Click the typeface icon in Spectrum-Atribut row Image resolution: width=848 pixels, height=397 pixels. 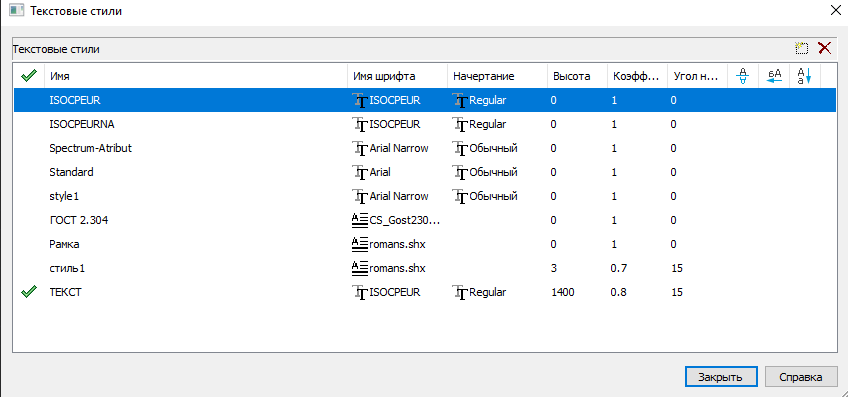[460, 148]
